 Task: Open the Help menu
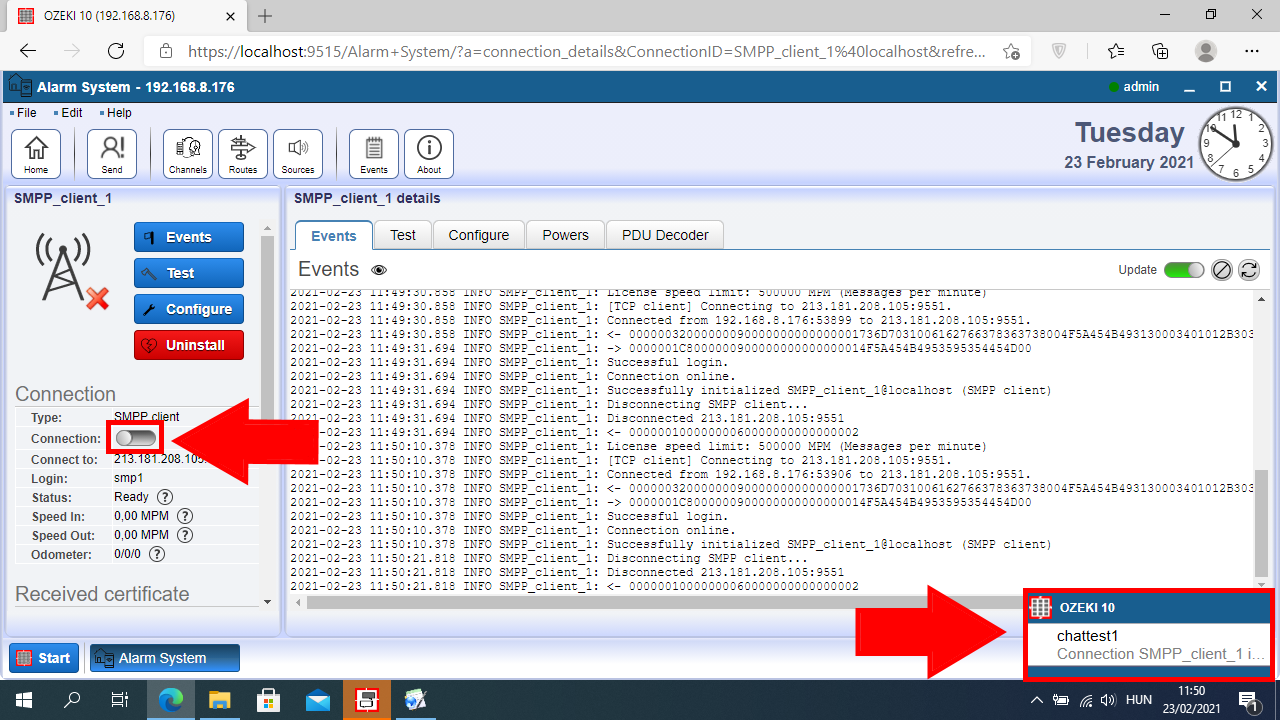point(119,113)
